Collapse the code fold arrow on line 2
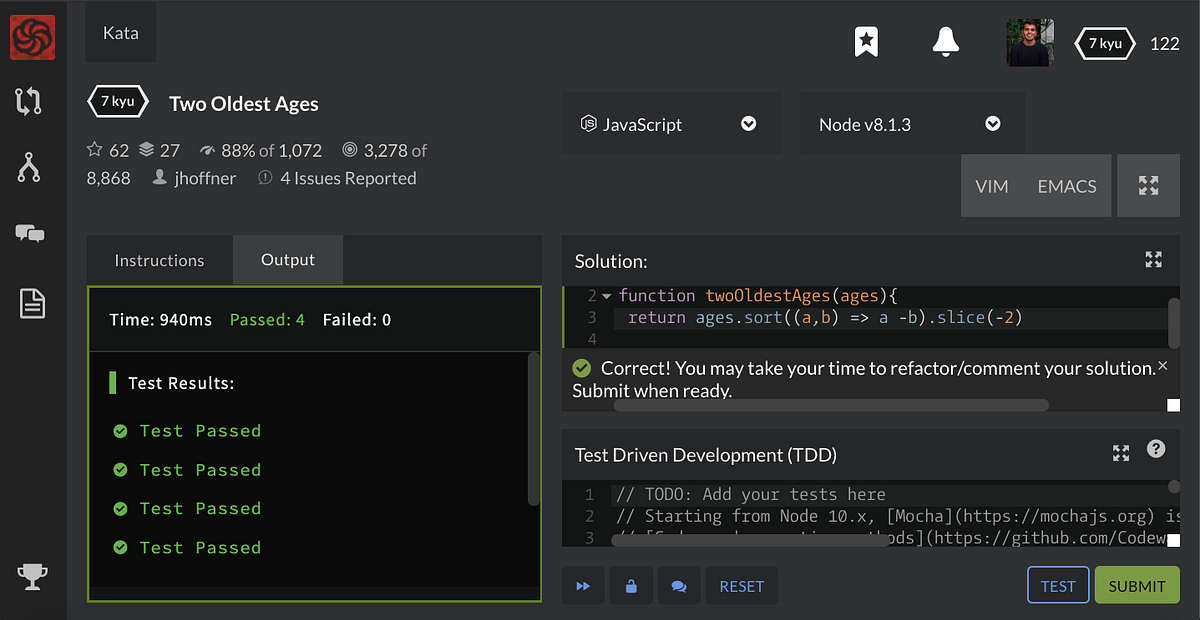The image size is (1200, 620). click(606, 296)
